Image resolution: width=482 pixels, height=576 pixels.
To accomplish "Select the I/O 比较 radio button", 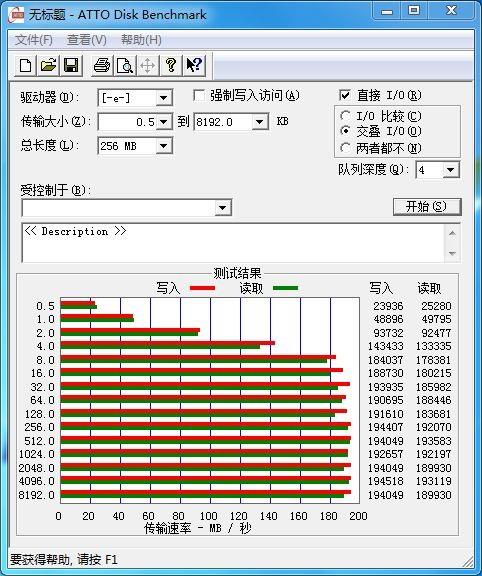I will coord(345,116).
